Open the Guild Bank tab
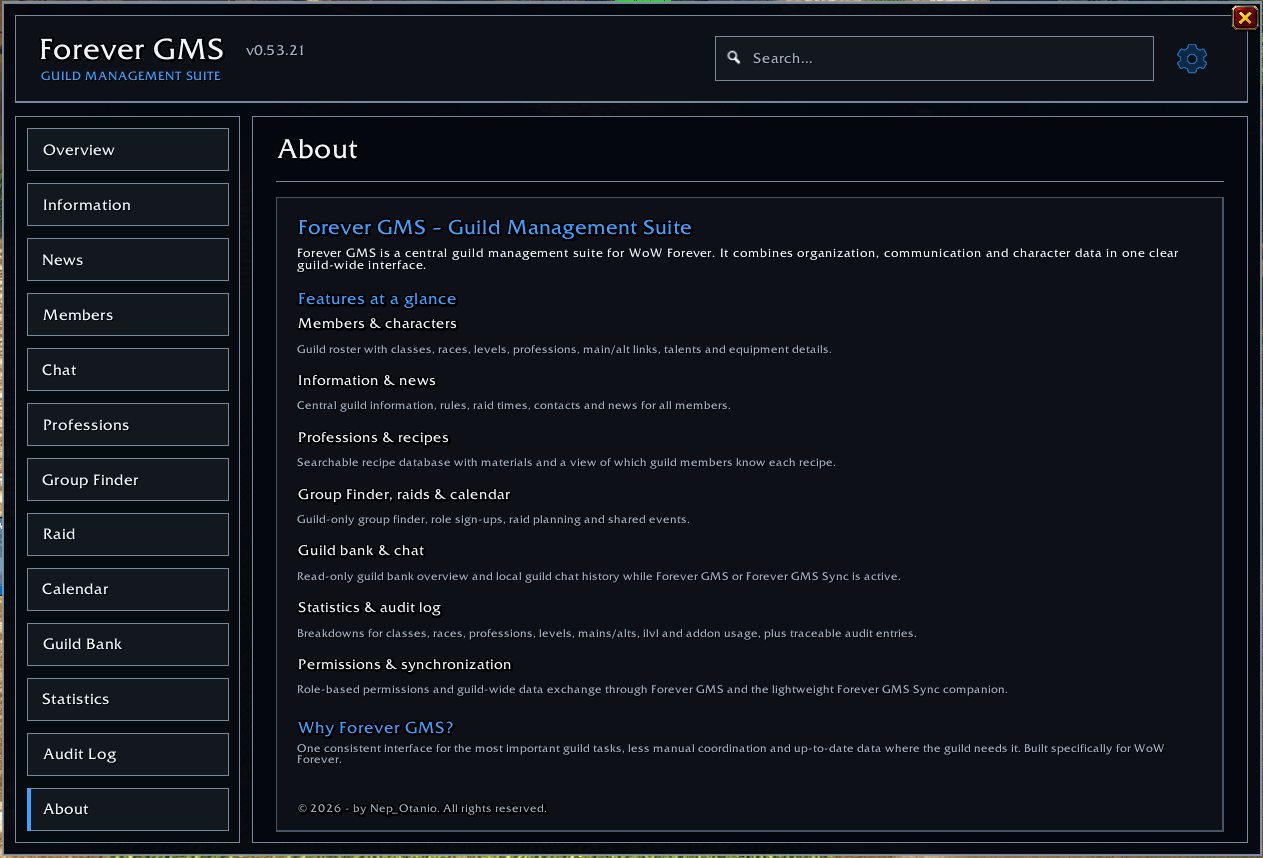This screenshot has height=858, width=1263. click(128, 644)
